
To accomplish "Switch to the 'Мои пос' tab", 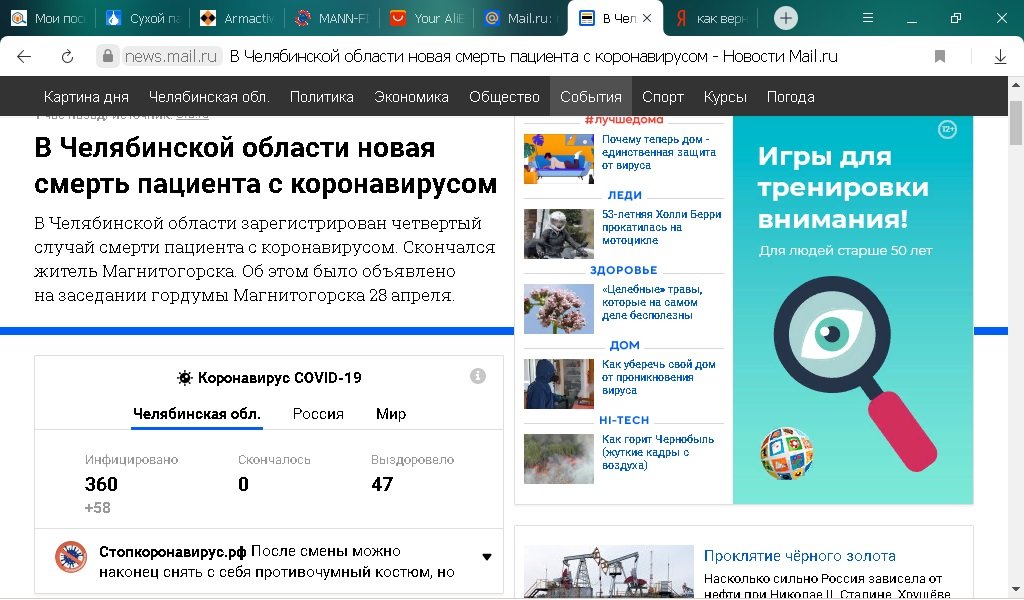I will tap(49, 18).
